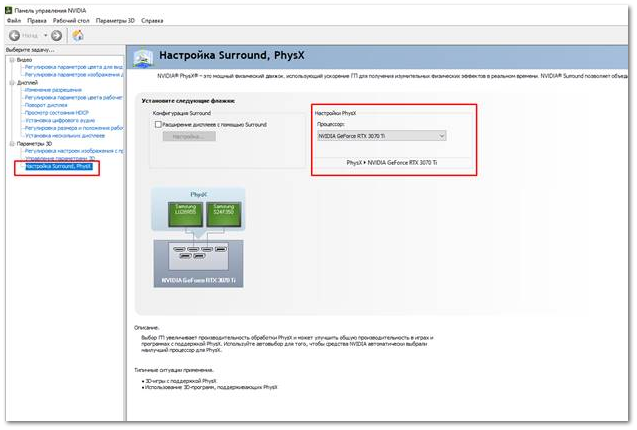Screen dimensions: 637x430
Task: Open 'Регулировка параметров цвета рабочего стола' task
Action: (74, 98)
